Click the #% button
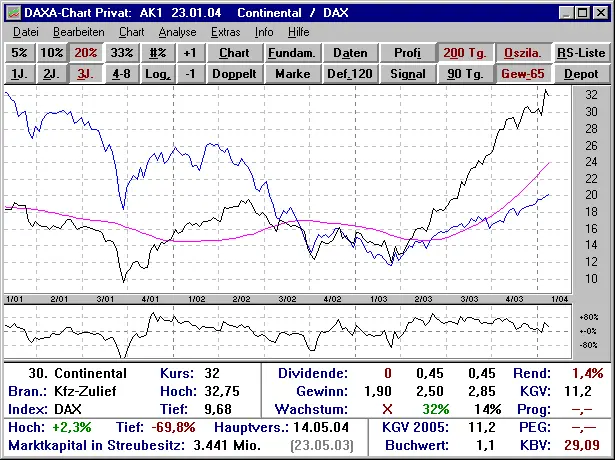The height and width of the screenshot is (460, 615). (158, 53)
